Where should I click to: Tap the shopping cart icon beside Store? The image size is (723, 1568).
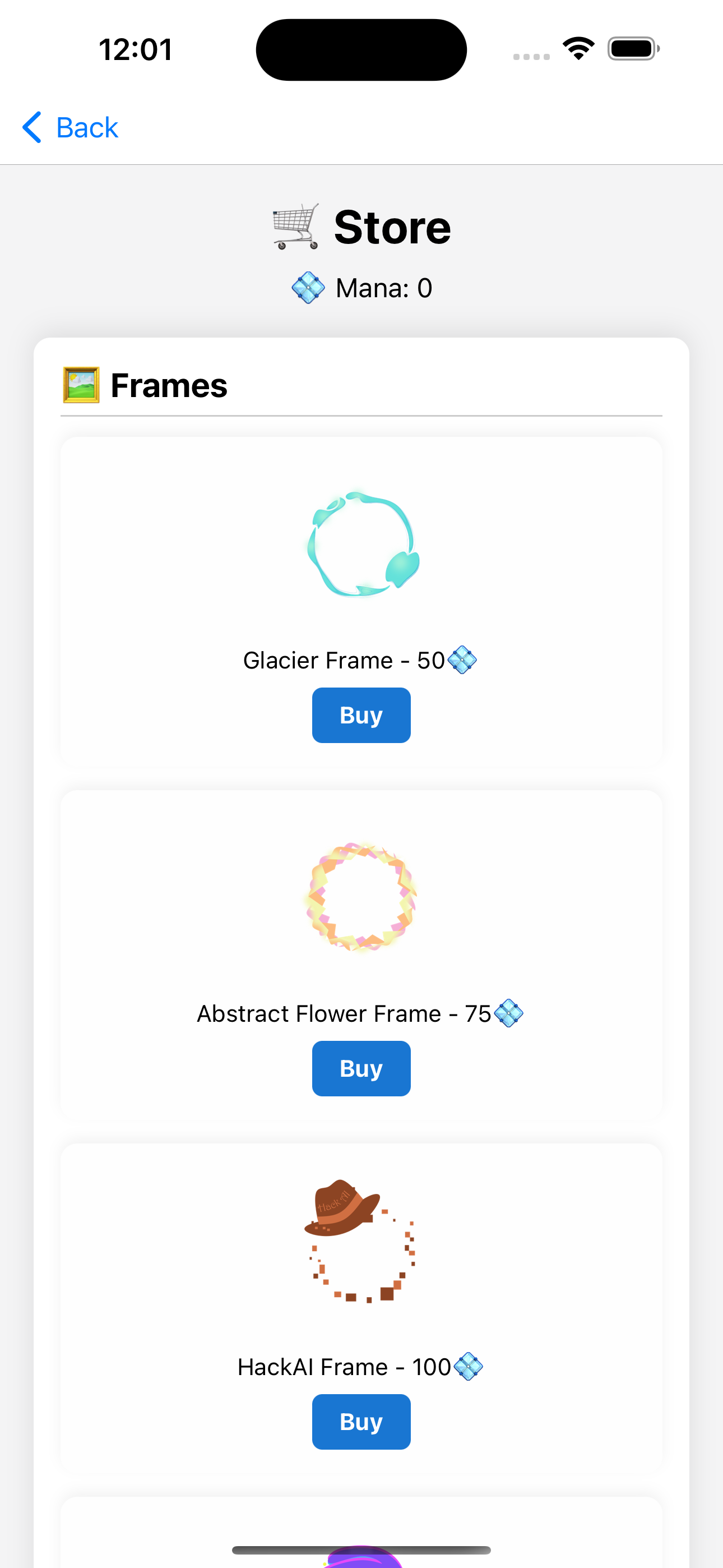tap(296, 227)
